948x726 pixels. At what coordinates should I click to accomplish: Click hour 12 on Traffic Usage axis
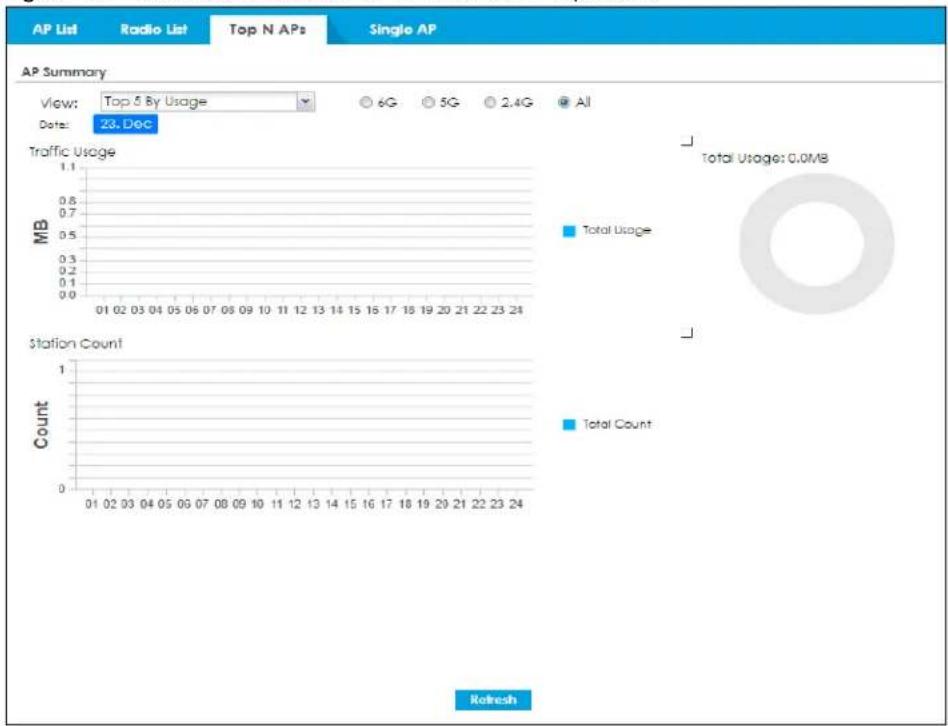(x=300, y=310)
